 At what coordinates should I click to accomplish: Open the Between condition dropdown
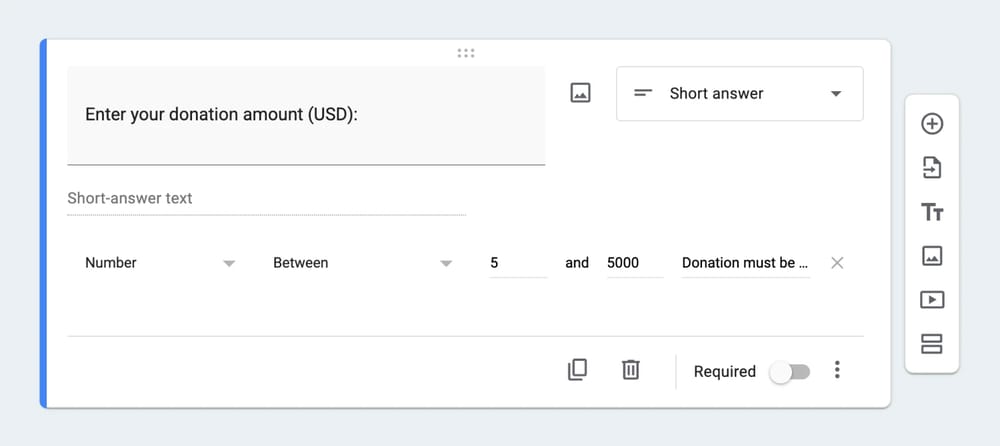click(362, 263)
